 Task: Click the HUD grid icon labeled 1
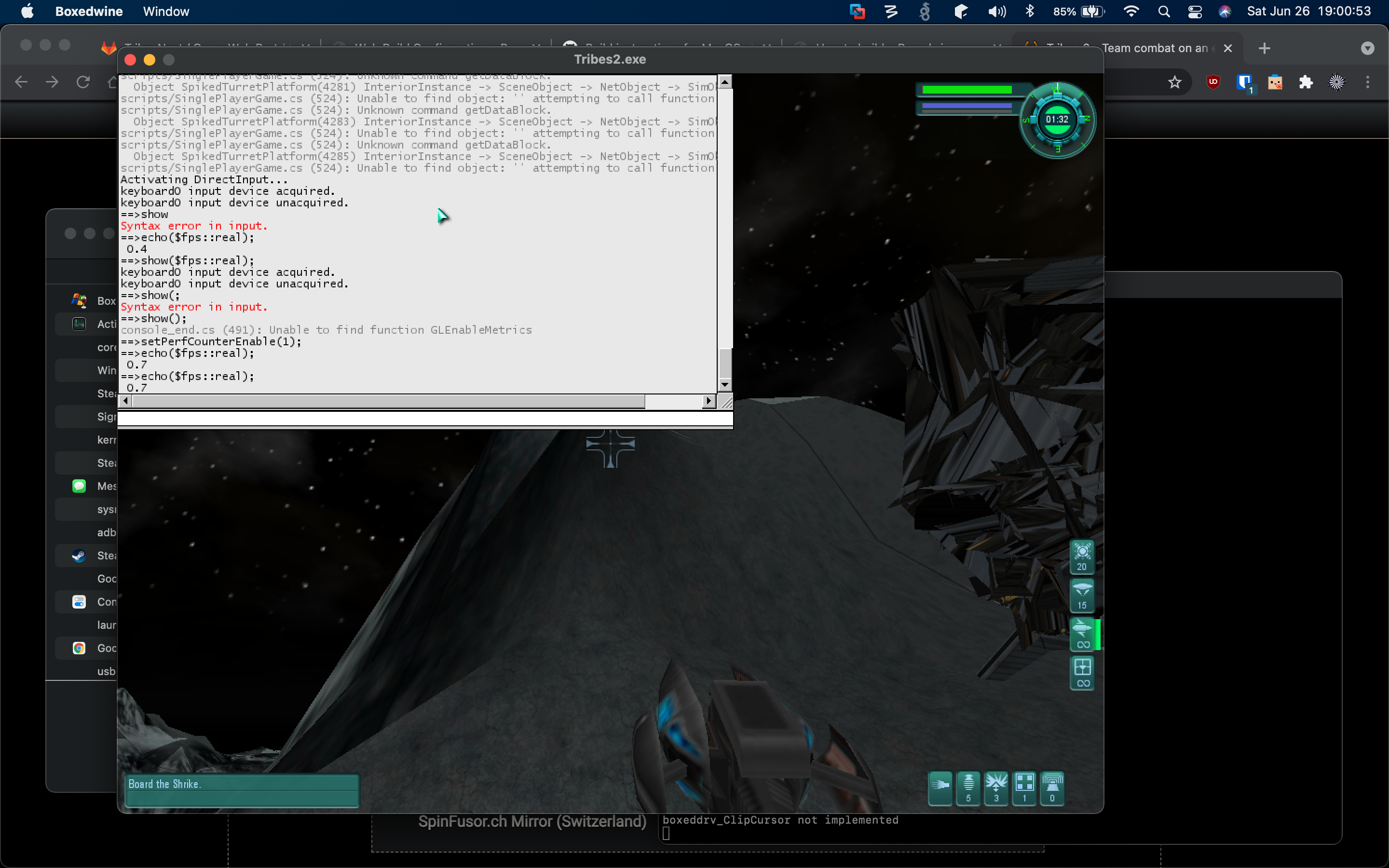tap(1024, 789)
